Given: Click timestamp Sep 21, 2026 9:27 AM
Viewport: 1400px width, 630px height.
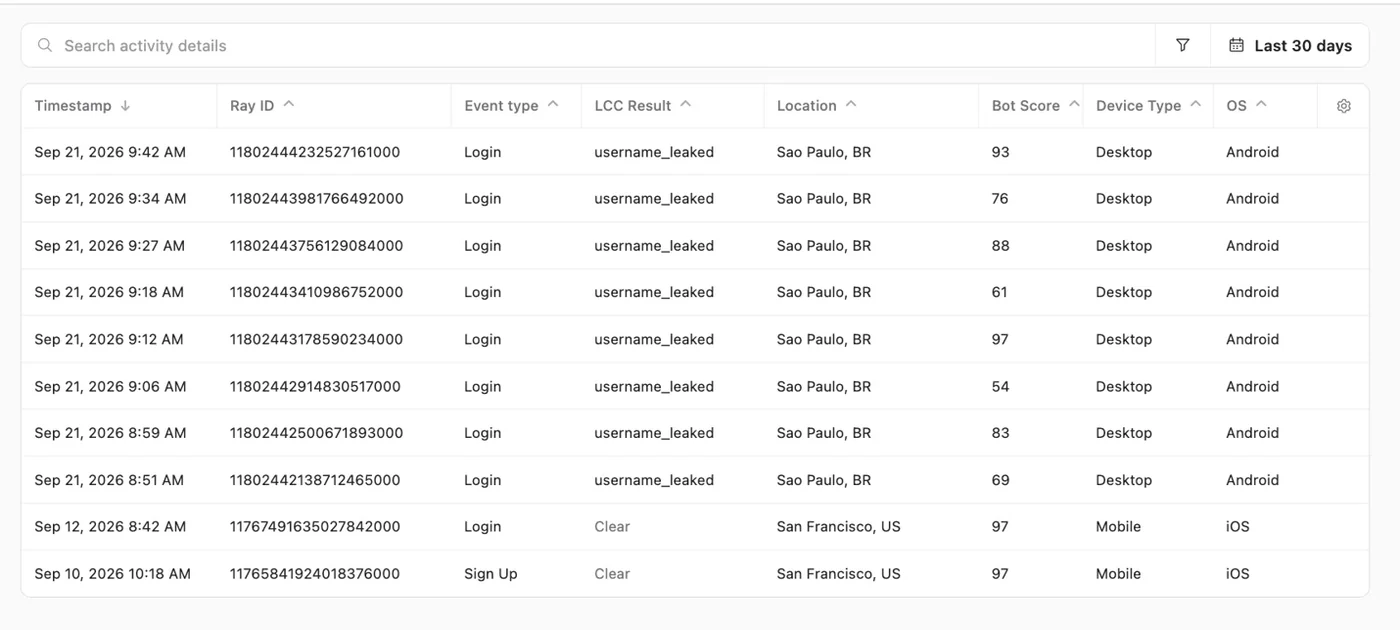Looking at the screenshot, I should [x=110, y=246].
